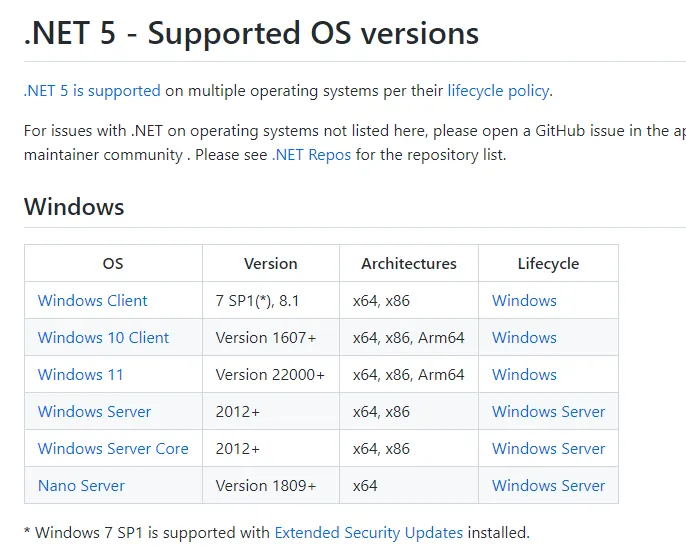Click Lifecycle link in the Windows Server row

548,412
